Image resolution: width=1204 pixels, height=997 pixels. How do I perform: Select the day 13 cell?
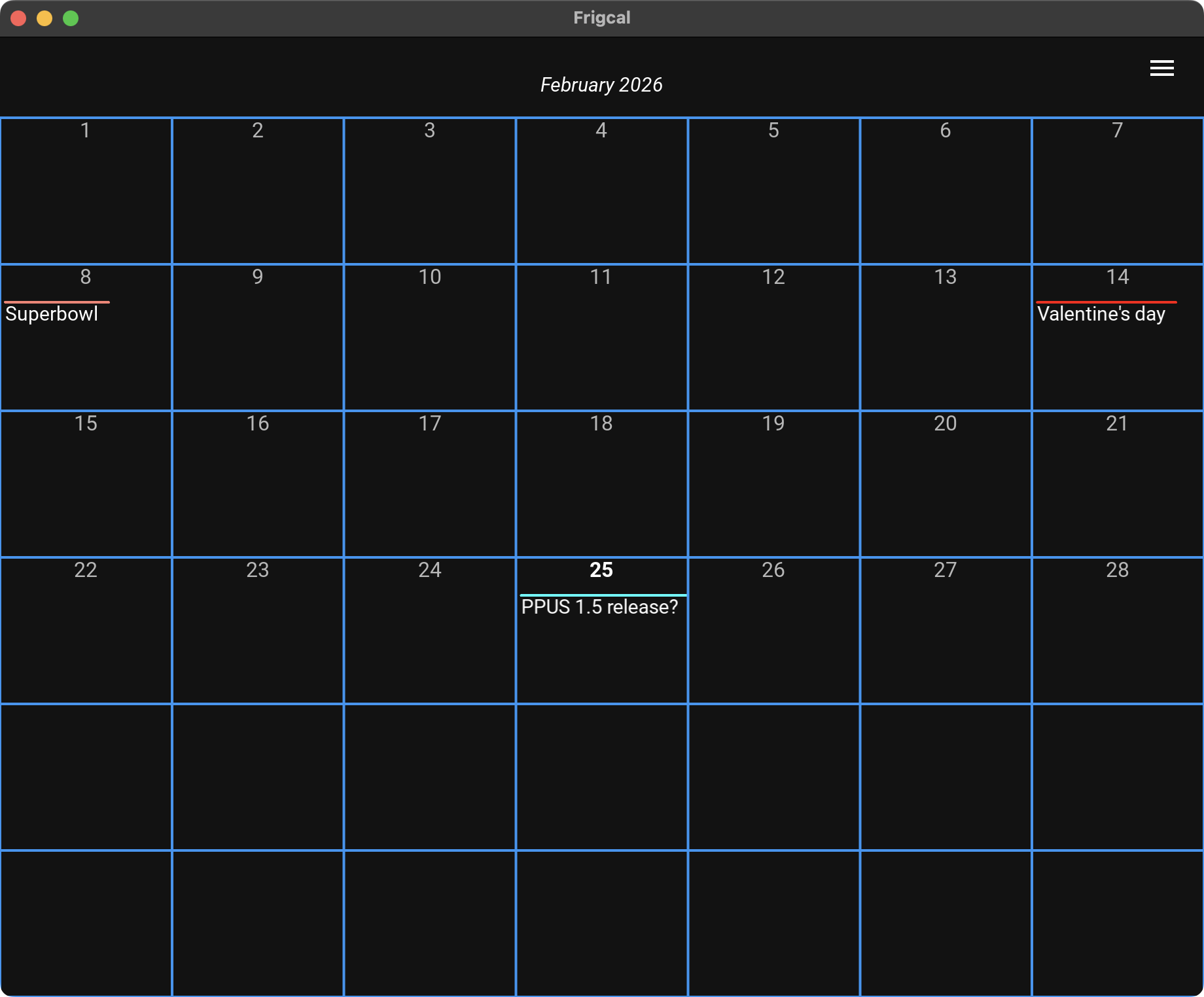(x=946, y=338)
